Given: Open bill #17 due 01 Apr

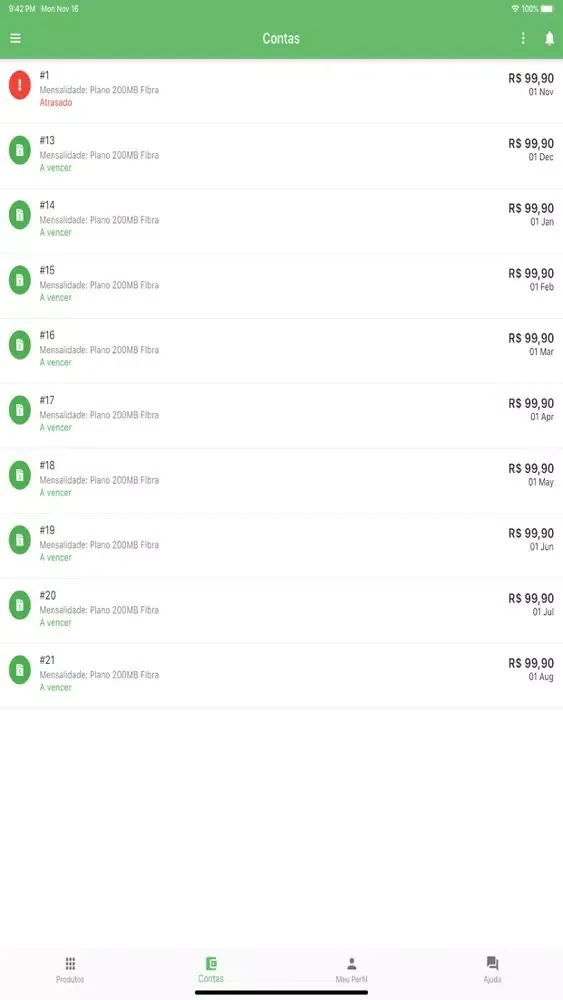Looking at the screenshot, I should tap(281, 416).
